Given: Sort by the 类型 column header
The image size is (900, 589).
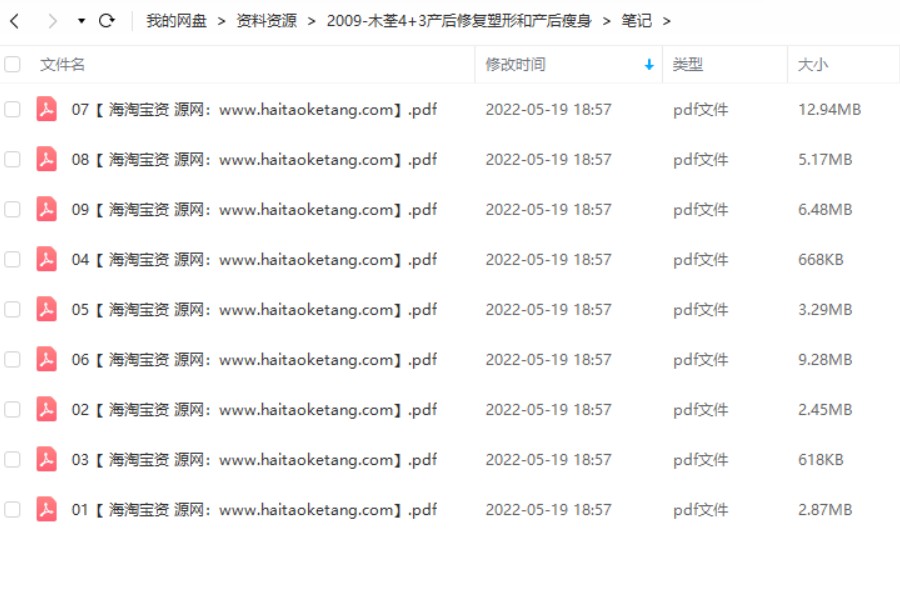Looking at the screenshot, I should coord(688,65).
